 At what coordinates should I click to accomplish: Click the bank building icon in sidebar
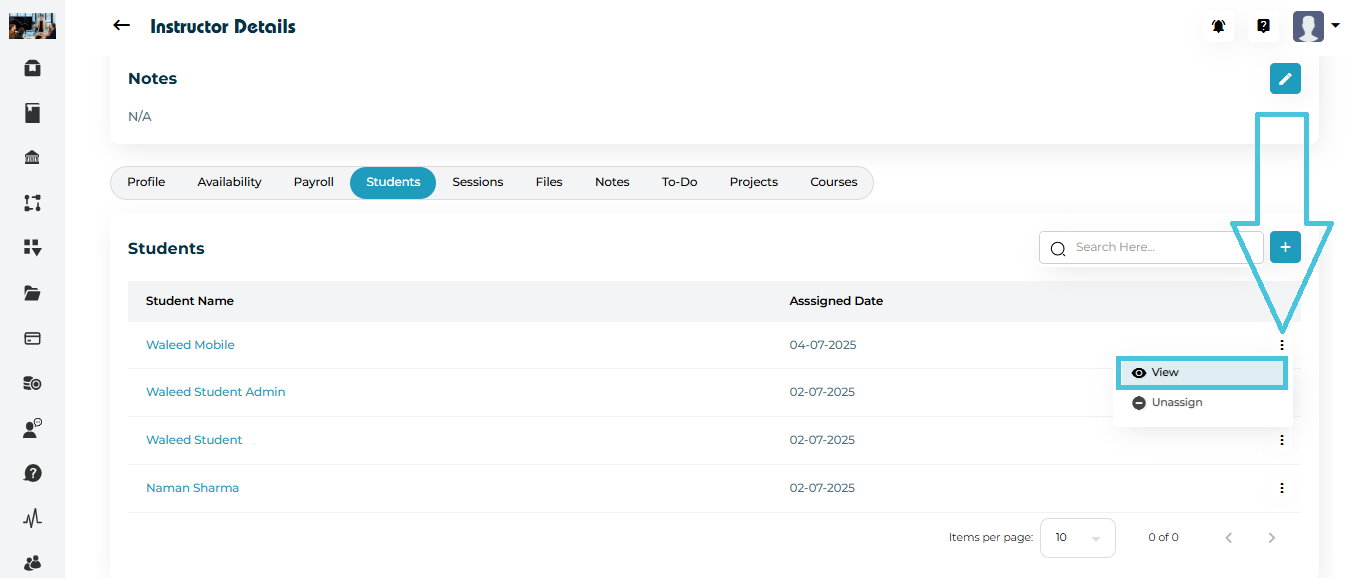[x=32, y=158]
